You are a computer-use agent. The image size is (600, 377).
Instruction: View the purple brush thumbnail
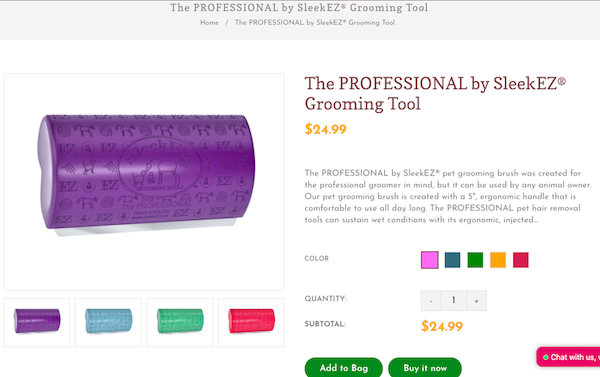tap(37, 323)
